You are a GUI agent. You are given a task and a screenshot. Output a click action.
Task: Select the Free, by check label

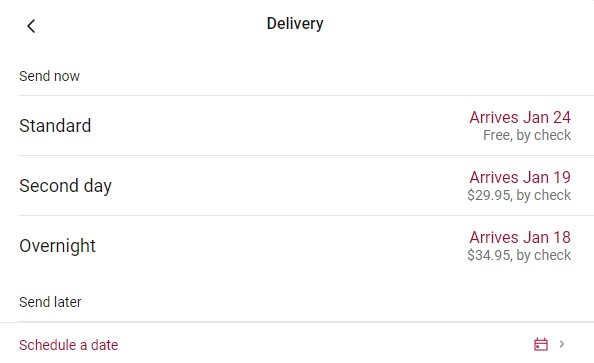(x=527, y=135)
